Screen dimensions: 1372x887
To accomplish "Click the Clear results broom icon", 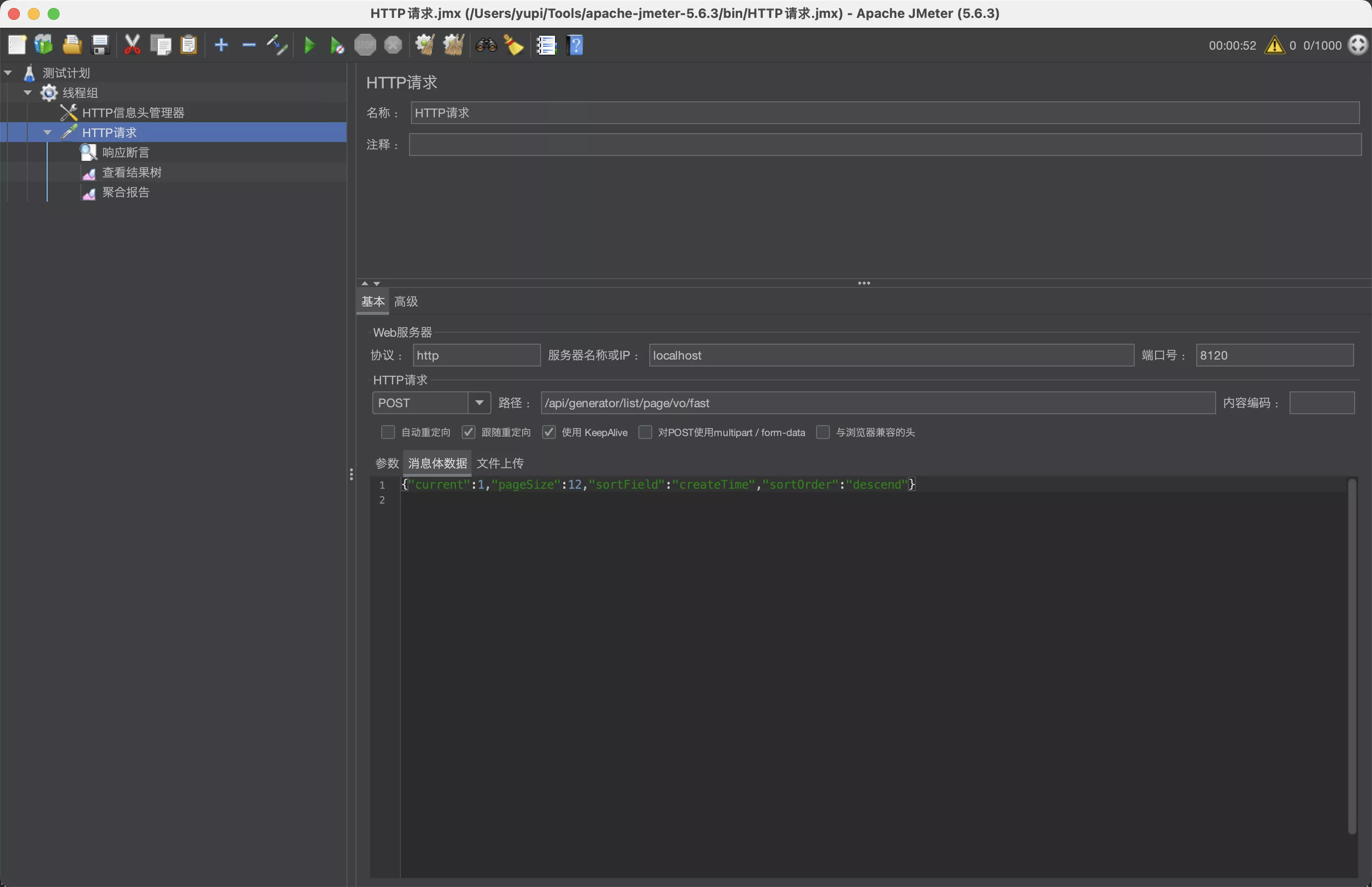I will [425, 44].
